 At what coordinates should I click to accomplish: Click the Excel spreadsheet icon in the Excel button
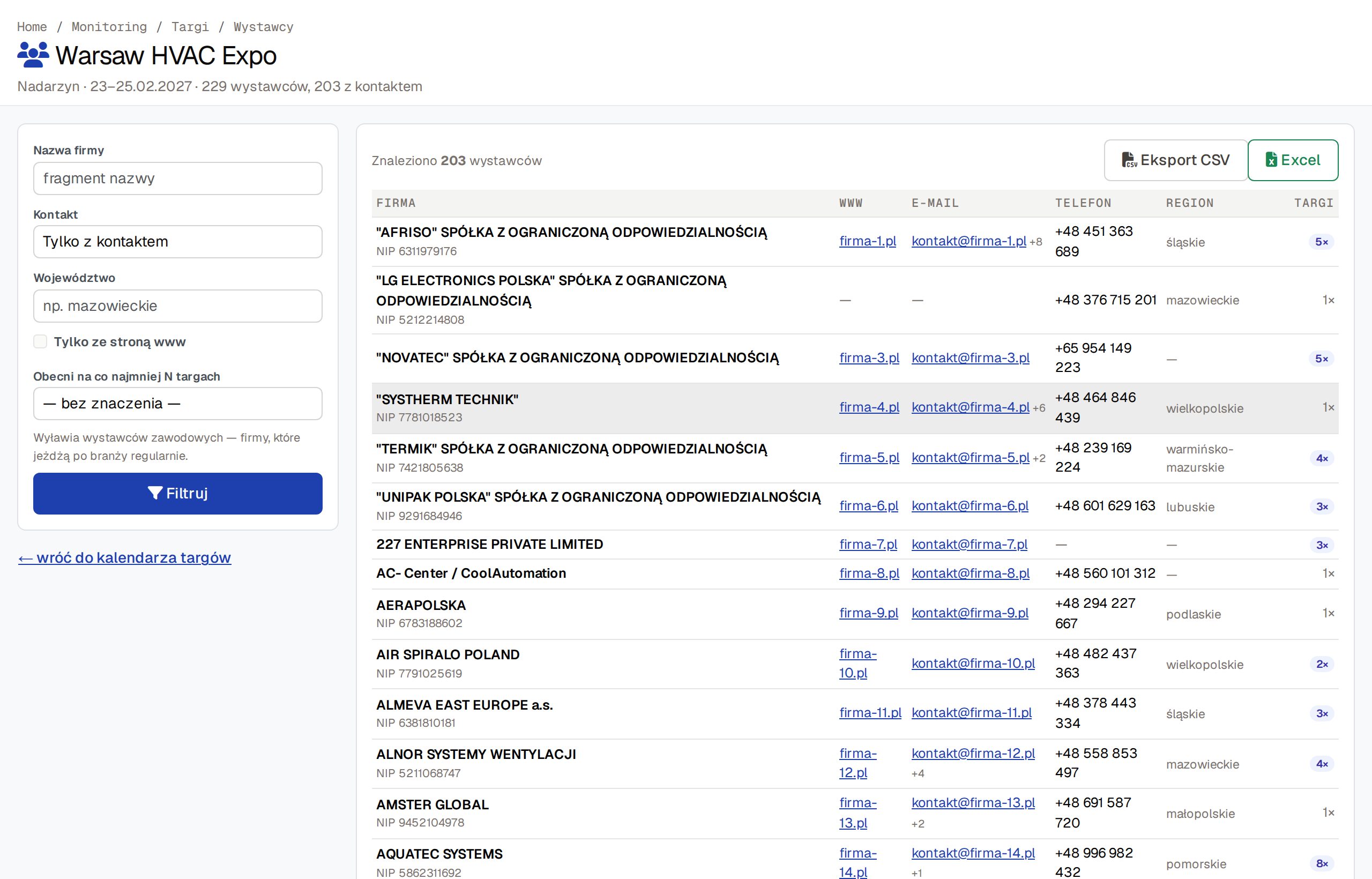(x=1272, y=160)
